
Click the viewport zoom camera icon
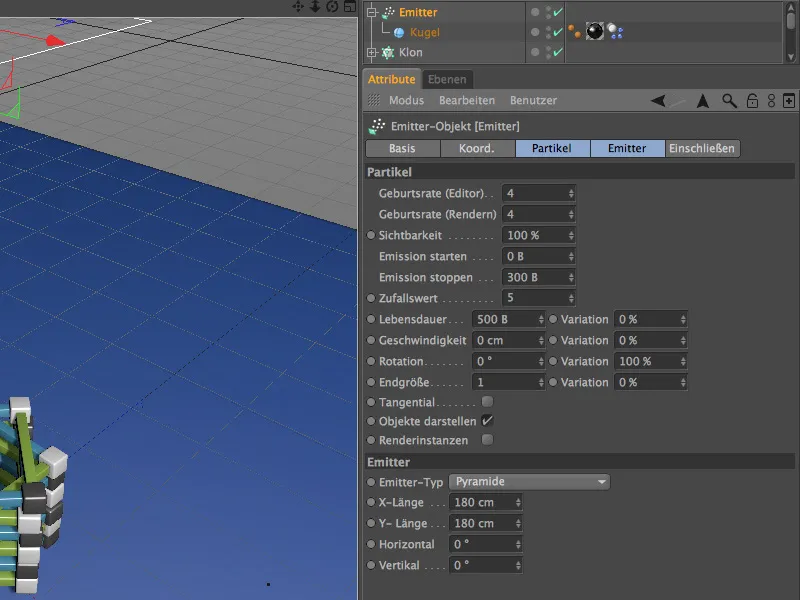point(315,6)
